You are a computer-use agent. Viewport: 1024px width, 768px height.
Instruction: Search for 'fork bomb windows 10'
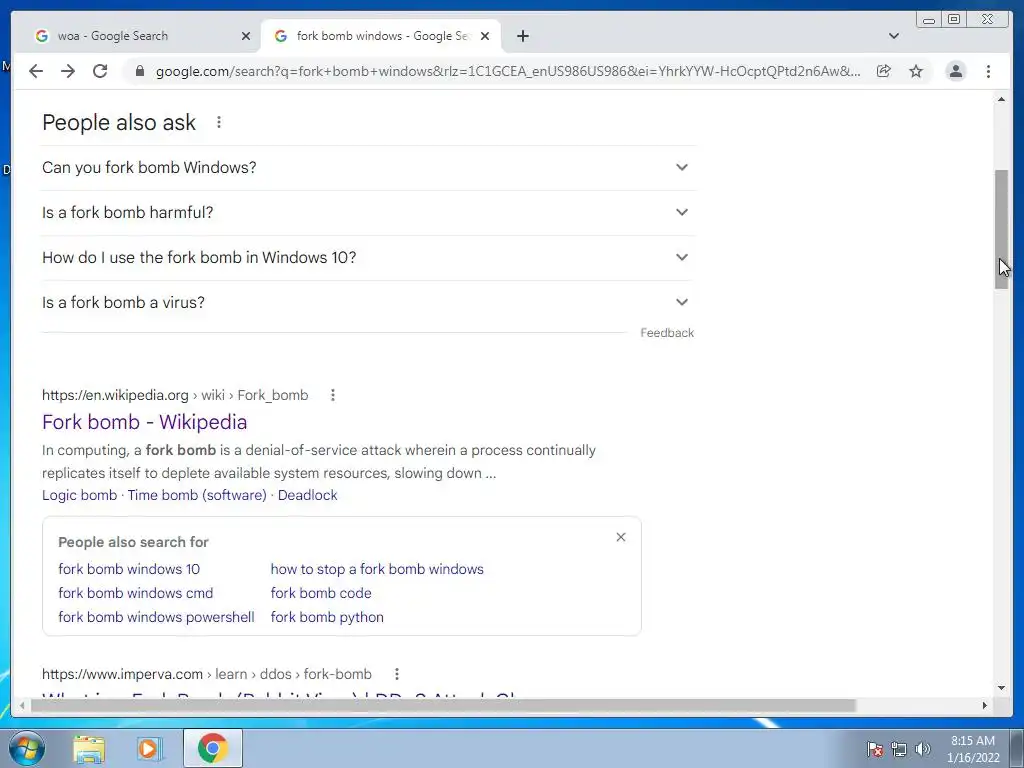[x=129, y=569]
